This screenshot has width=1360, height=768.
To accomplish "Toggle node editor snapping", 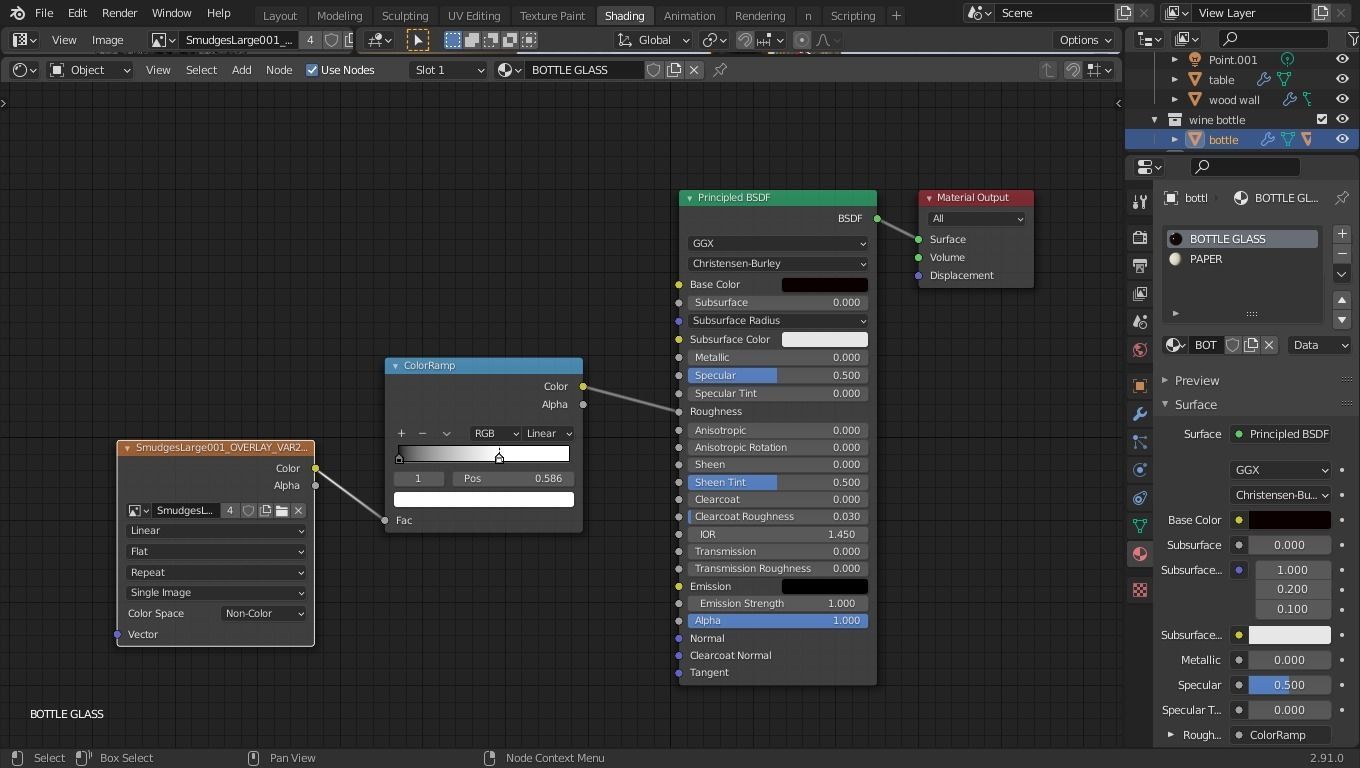I will 1073,70.
